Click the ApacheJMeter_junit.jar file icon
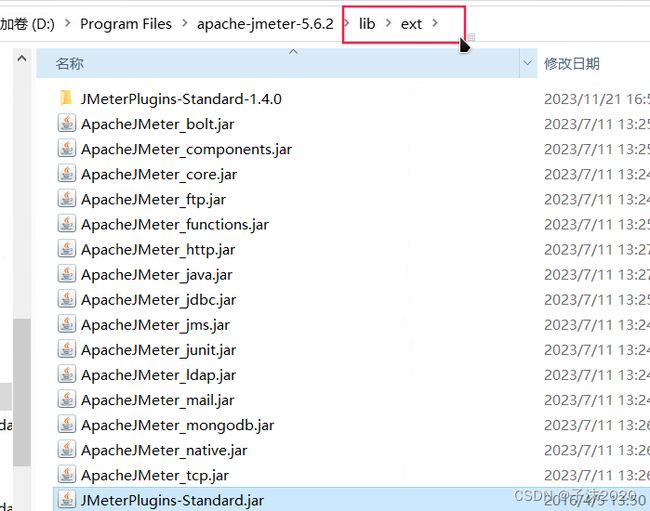The width and height of the screenshot is (650, 511). [x=66, y=349]
